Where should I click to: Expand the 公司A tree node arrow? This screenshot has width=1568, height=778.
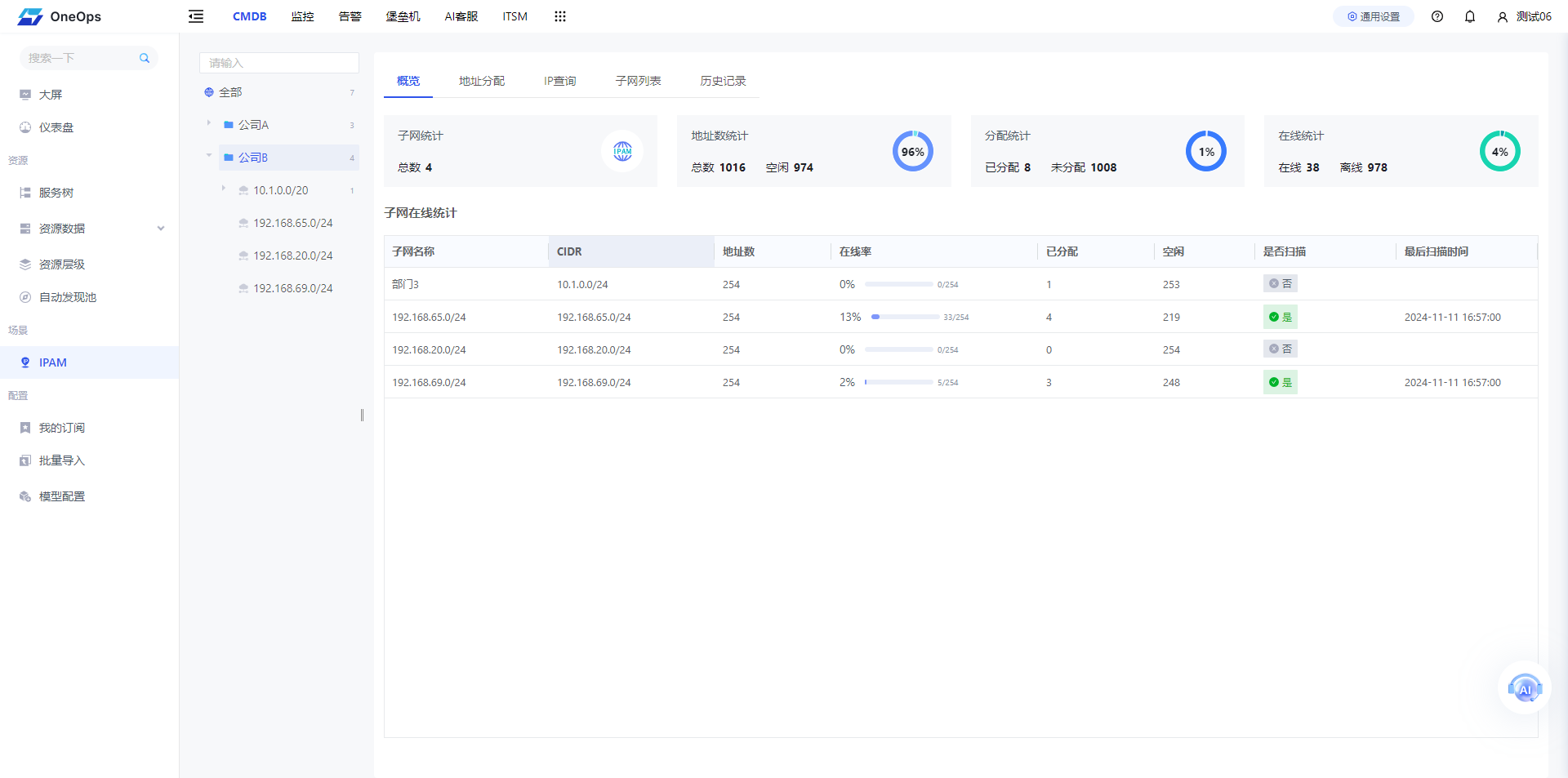pos(209,123)
